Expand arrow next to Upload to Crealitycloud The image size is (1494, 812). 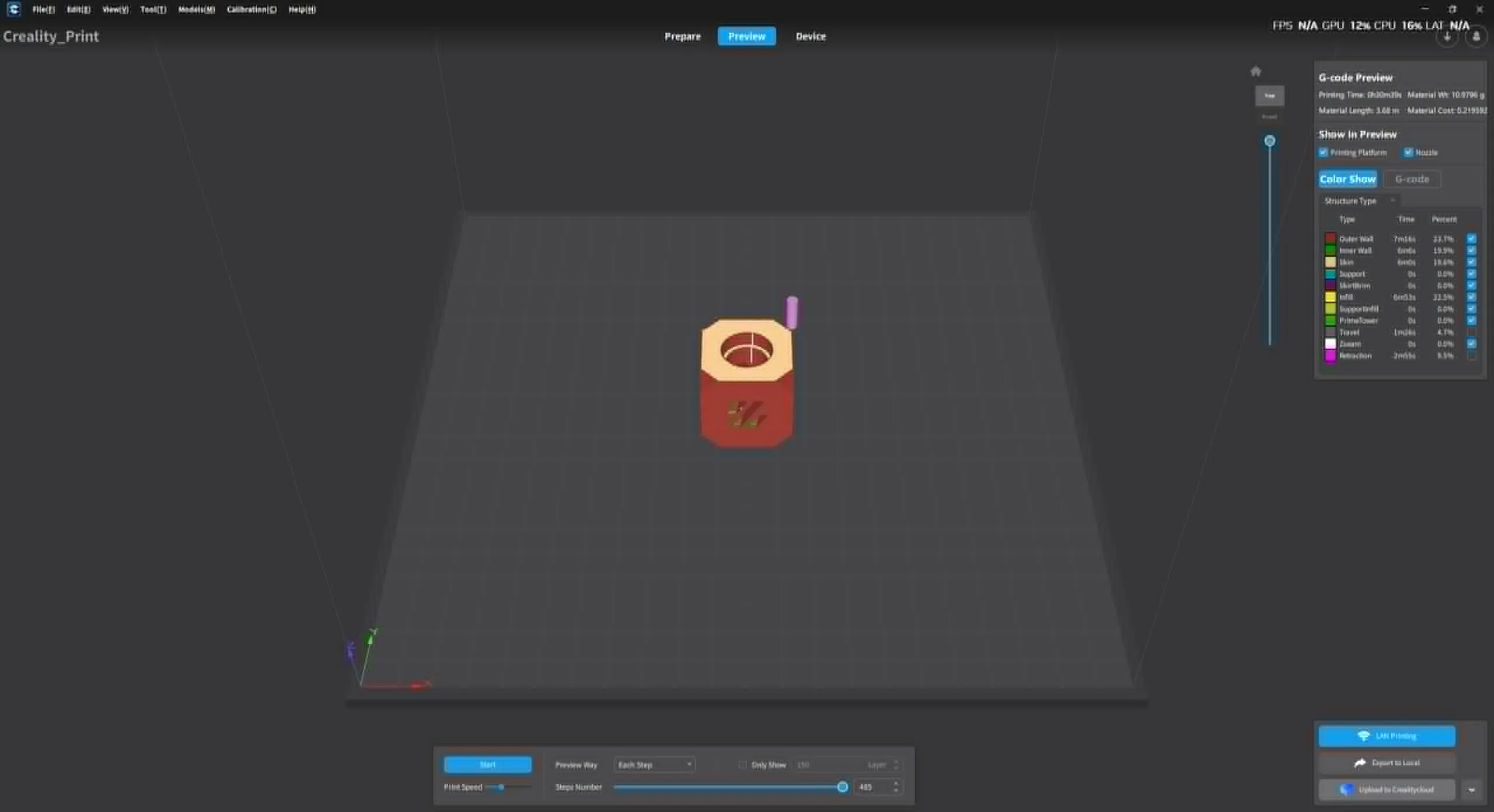1471,789
